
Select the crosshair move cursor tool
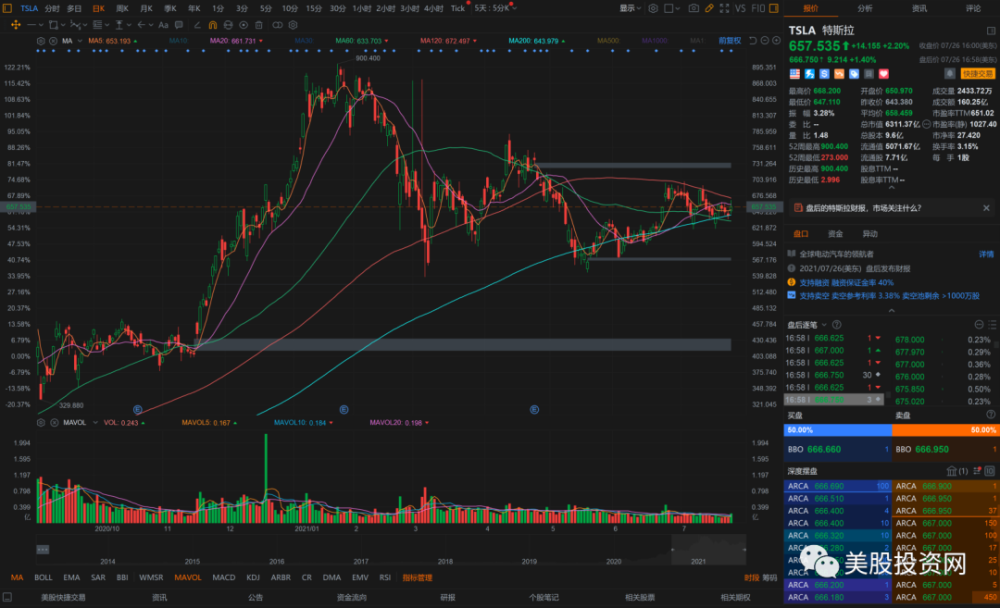(16, 25)
